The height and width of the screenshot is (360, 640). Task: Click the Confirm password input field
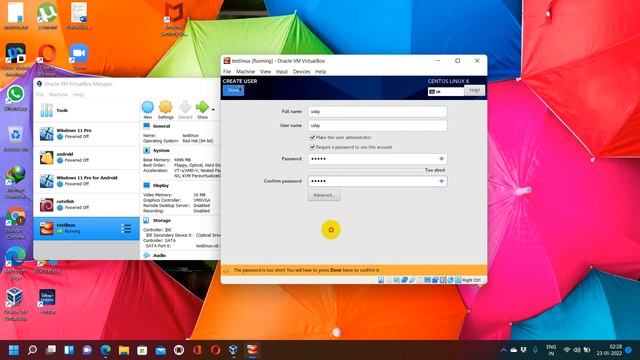tap(377, 181)
